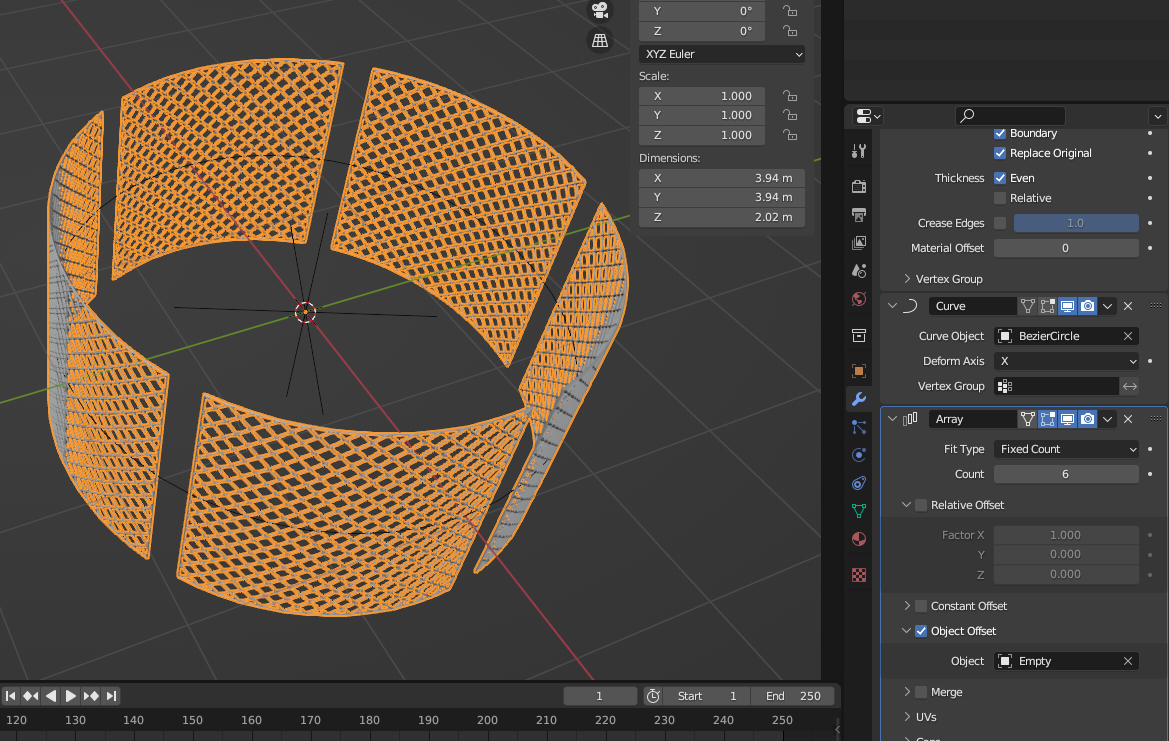Open the Physics properties tab
The width and height of the screenshot is (1169, 741).
[859, 455]
